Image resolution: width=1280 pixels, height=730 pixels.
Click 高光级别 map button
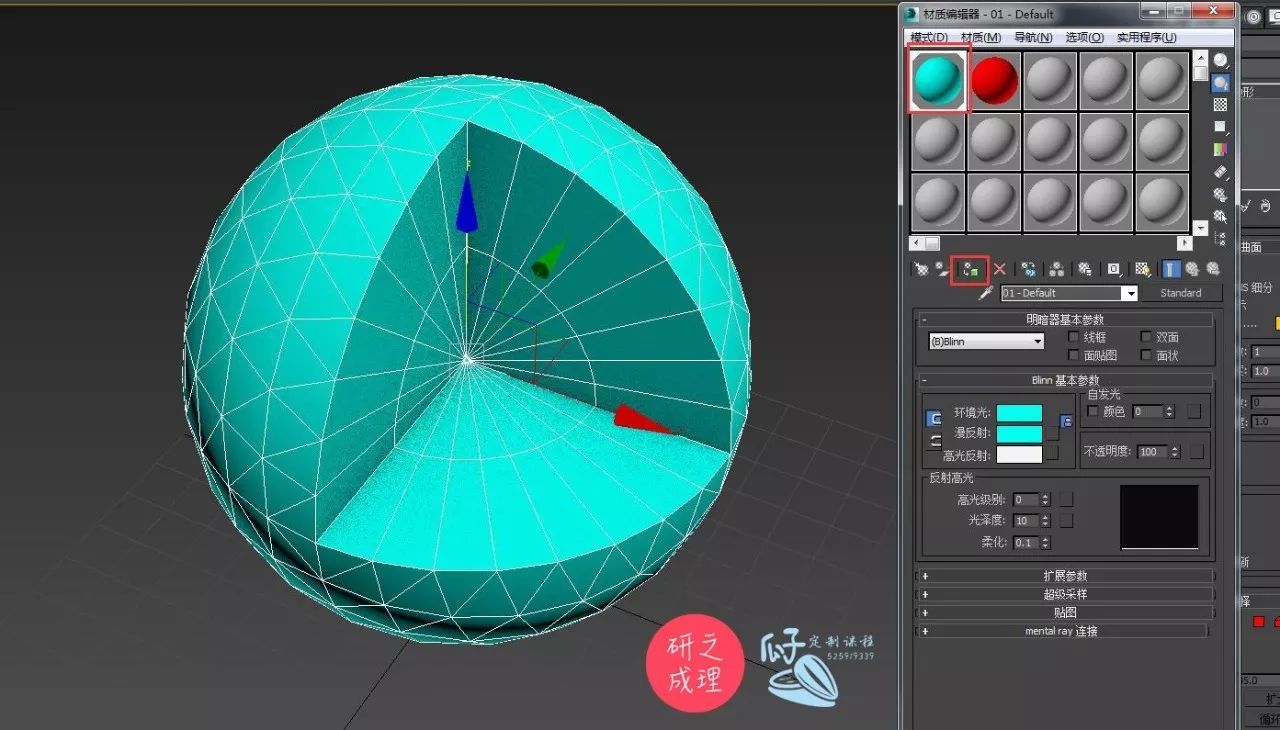(x=1066, y=499)
